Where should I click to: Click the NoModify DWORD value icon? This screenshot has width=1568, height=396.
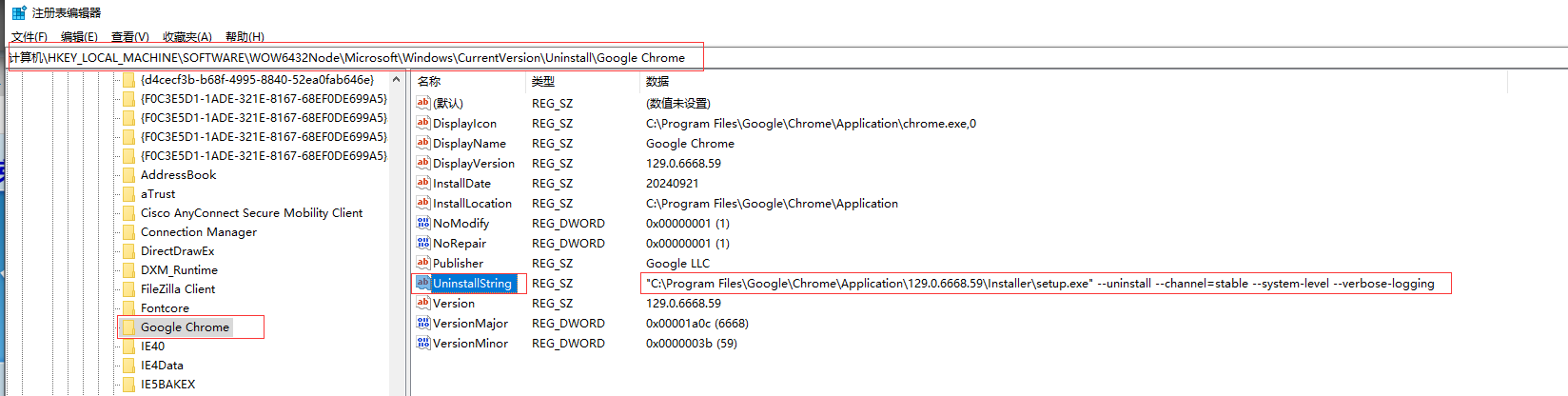coord(423,223)
